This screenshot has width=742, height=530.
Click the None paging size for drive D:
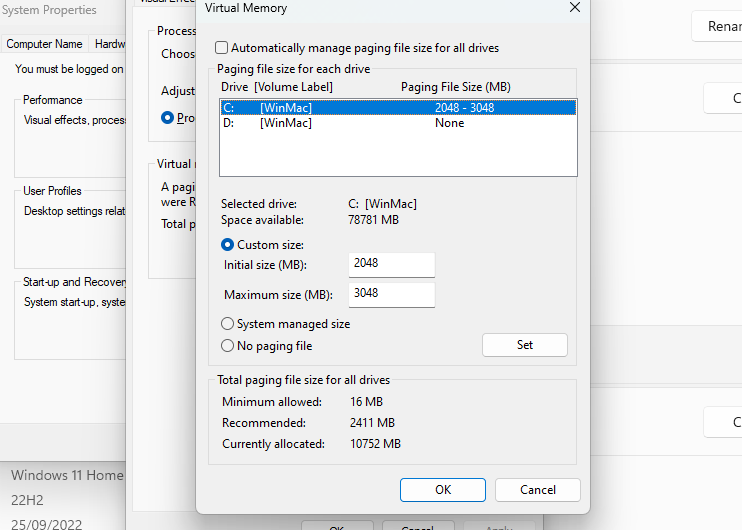coord(450,123)
